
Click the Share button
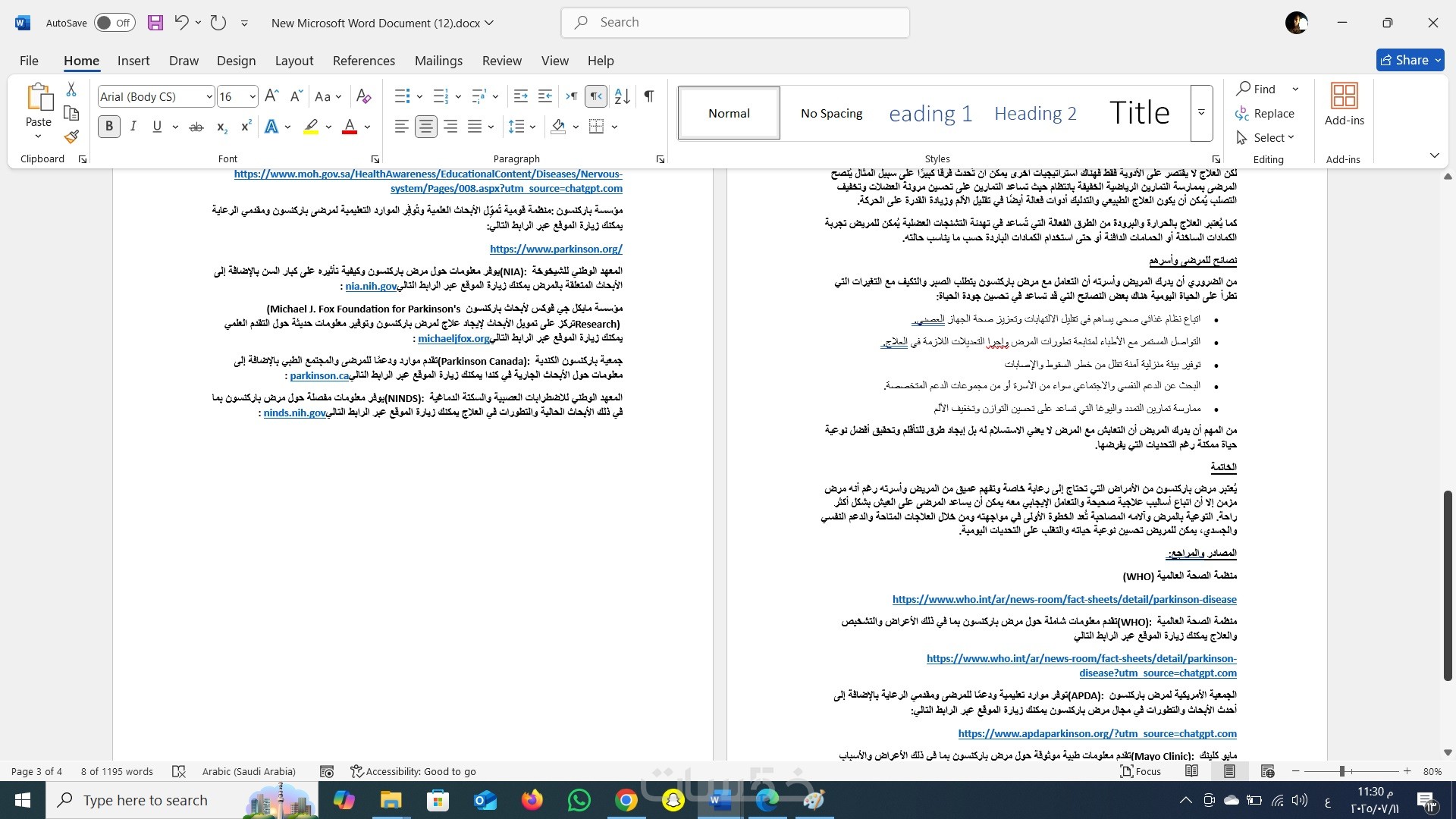pos(1410,60)
